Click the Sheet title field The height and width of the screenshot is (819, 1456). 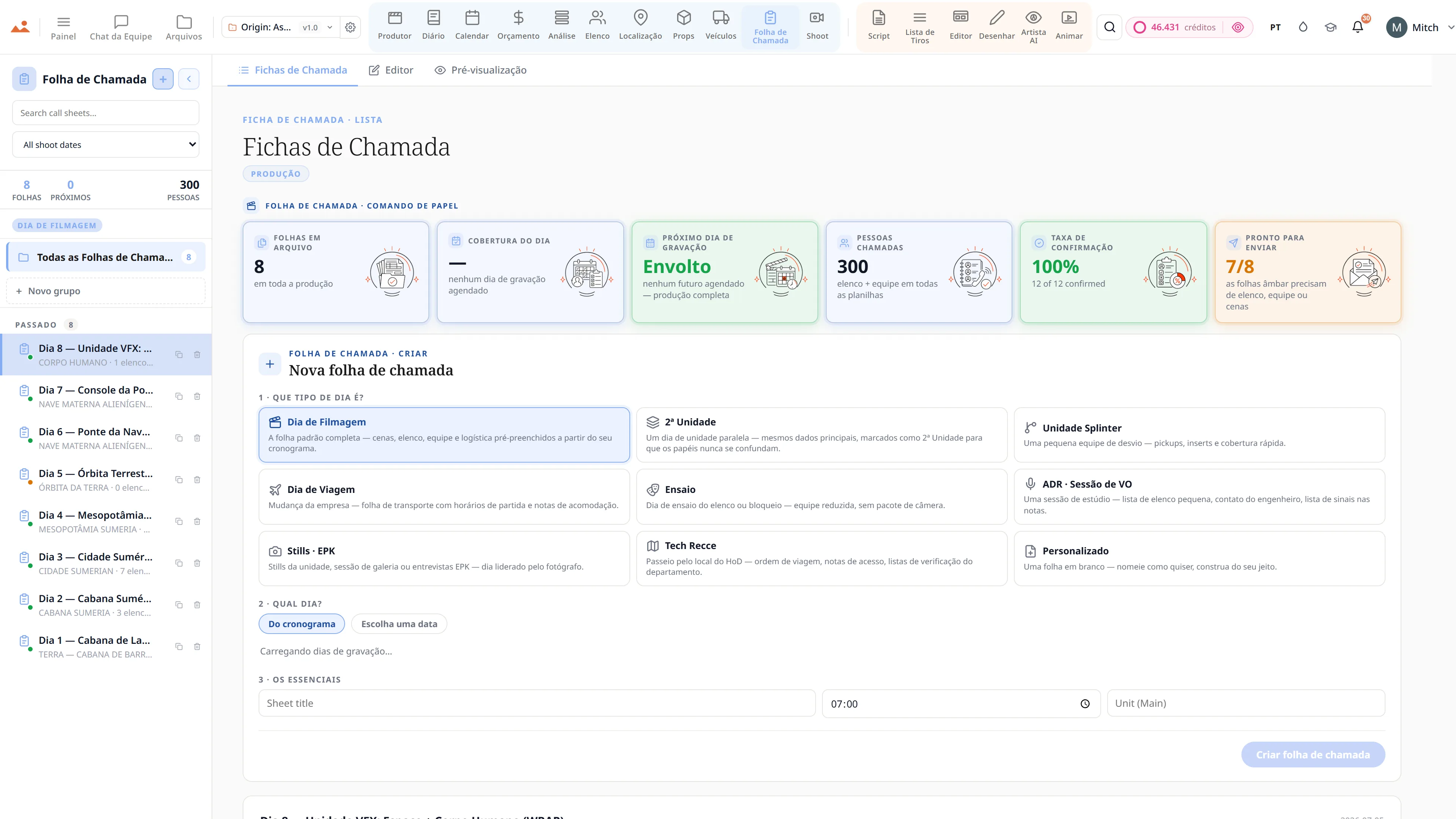click(x=537, y=703)
